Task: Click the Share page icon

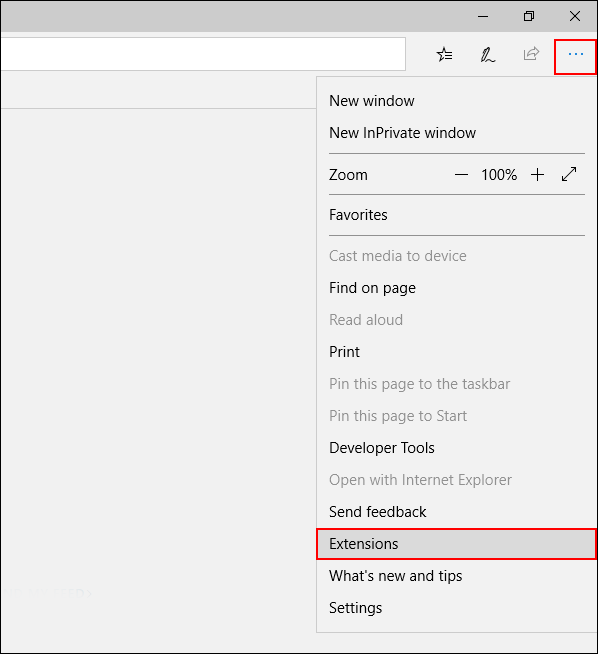Action: pos(531,54)
